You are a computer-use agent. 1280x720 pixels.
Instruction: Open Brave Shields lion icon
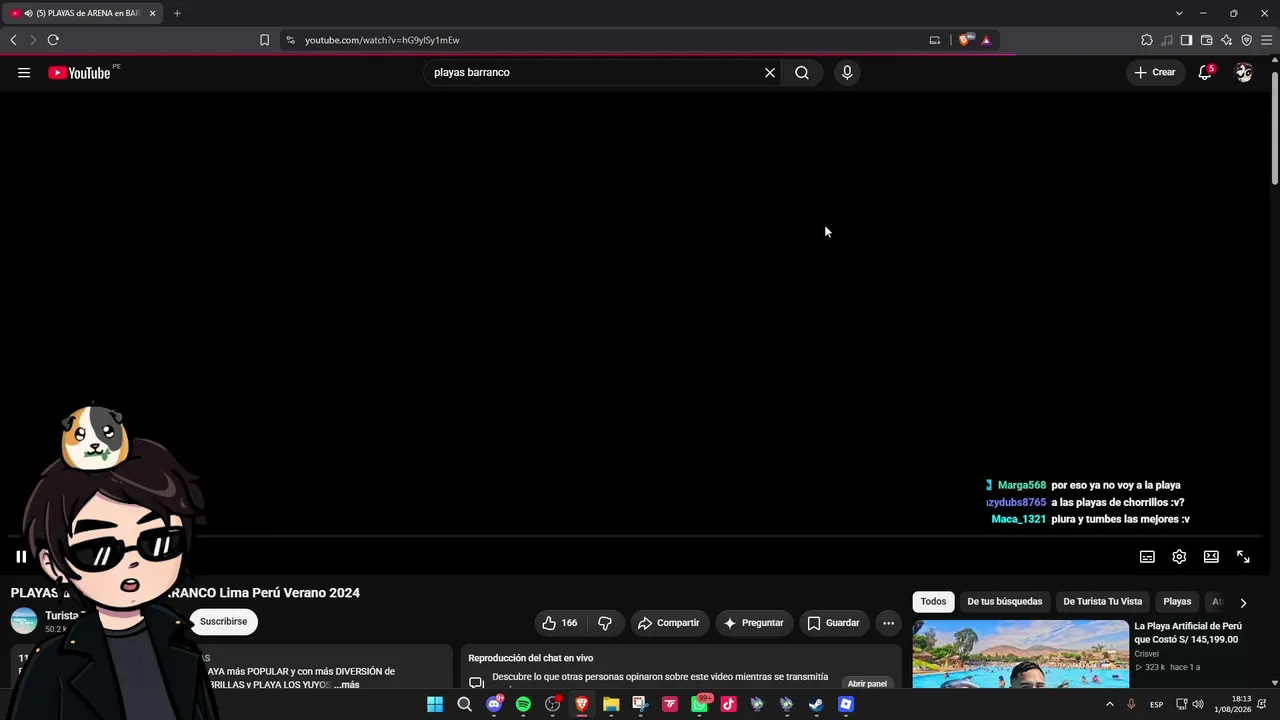click(964, 40)
